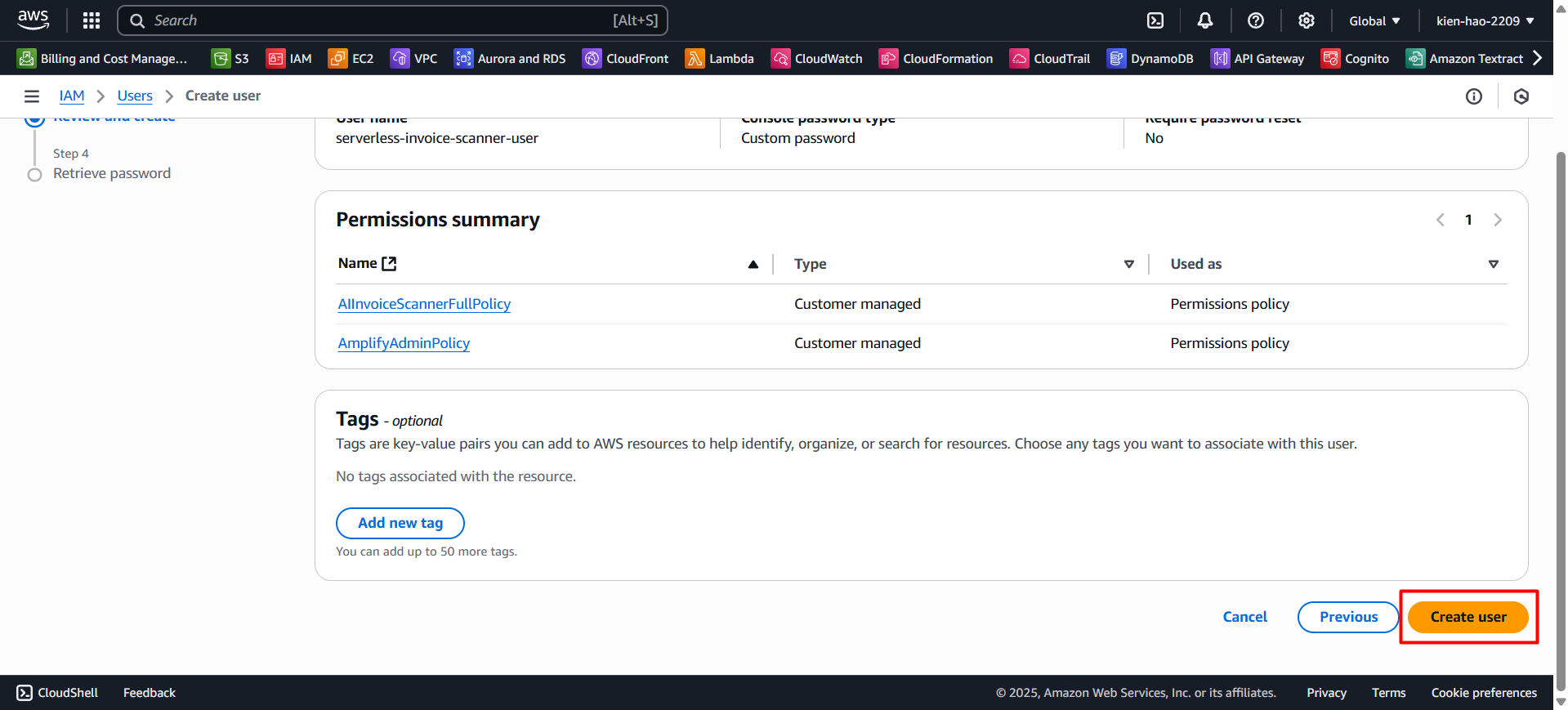Click the page vertical scrollbar
The image size is (1568, 710).
click(x=1561, y=421)
